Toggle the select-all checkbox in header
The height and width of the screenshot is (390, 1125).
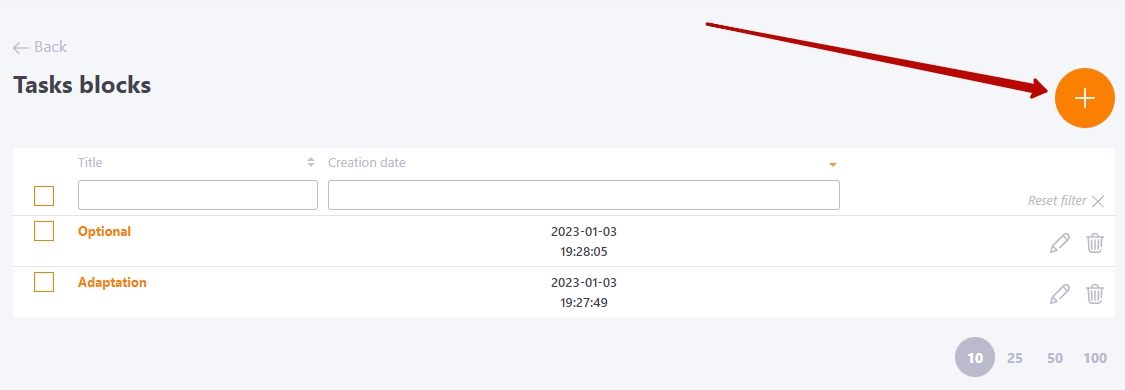(44, 196)
